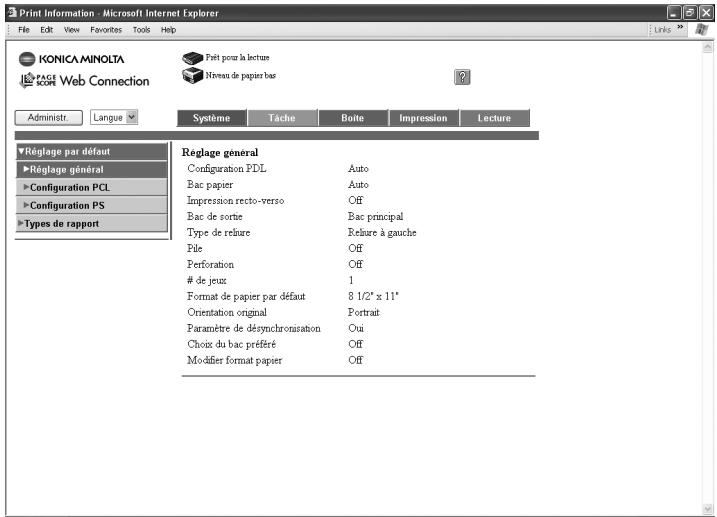717x517 pixels.
Task: Click the scrollbar down arrow
Action: (707, 508)
